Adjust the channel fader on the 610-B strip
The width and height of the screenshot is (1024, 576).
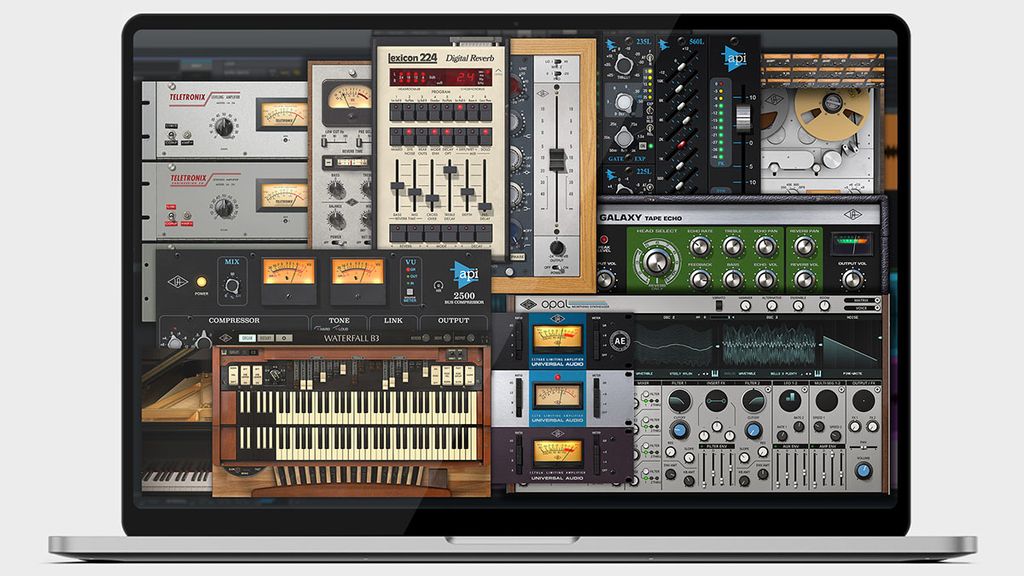coord(558,159)
